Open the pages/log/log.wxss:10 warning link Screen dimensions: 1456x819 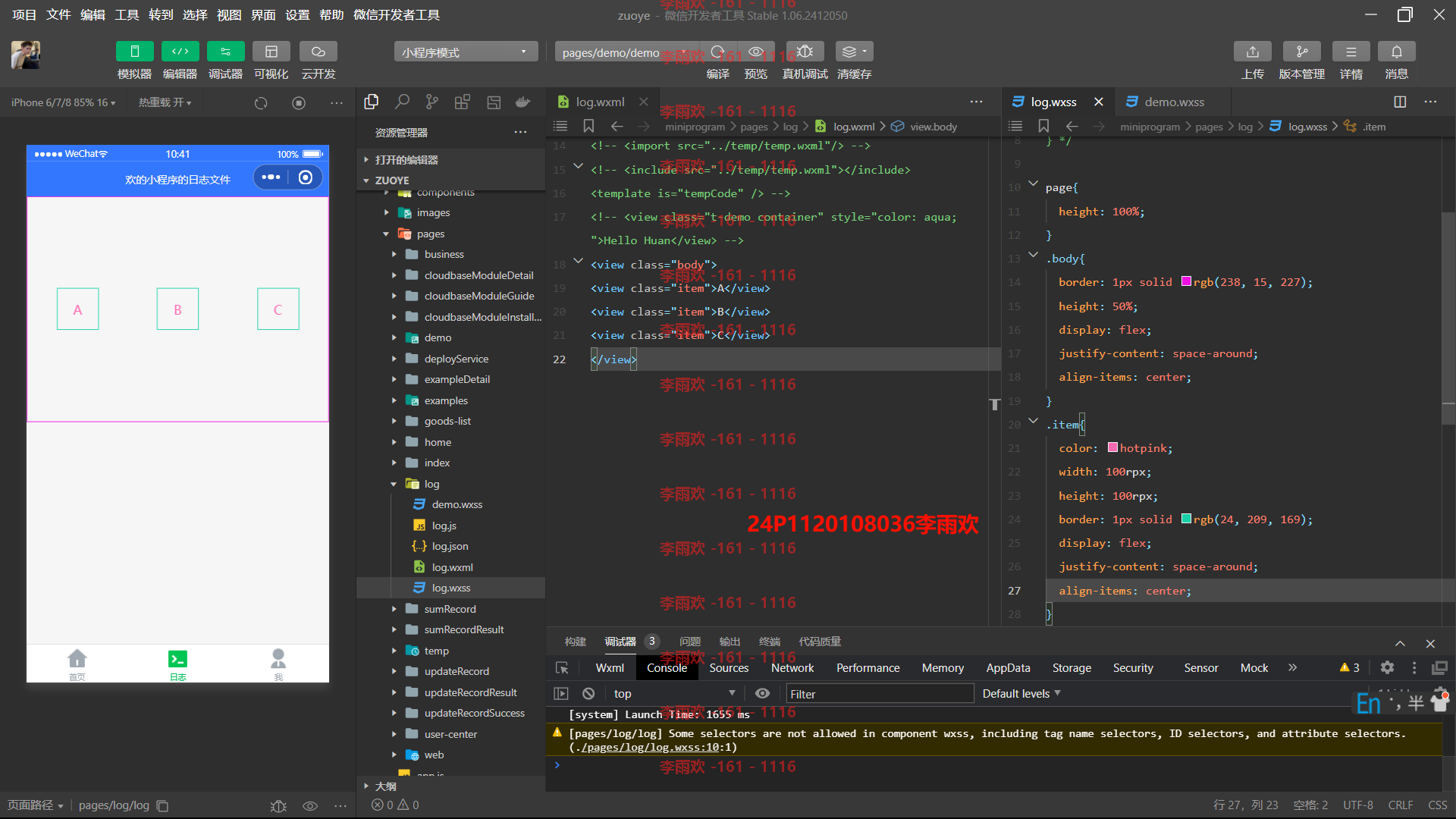point(650,748)
